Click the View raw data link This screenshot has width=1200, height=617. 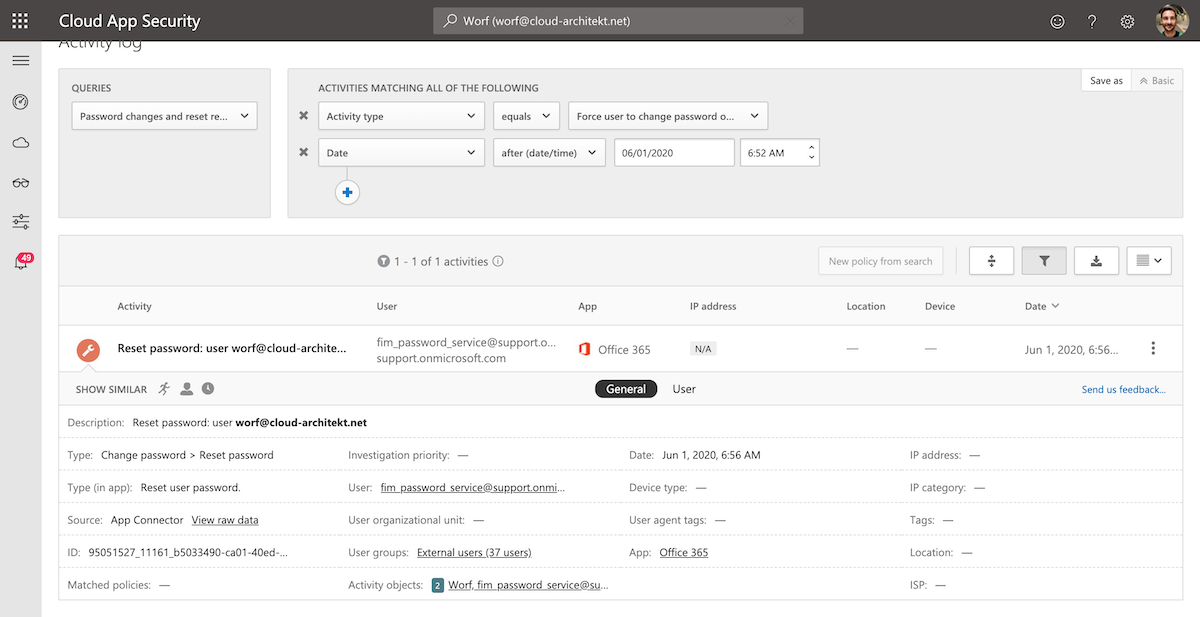coord(225,520)
